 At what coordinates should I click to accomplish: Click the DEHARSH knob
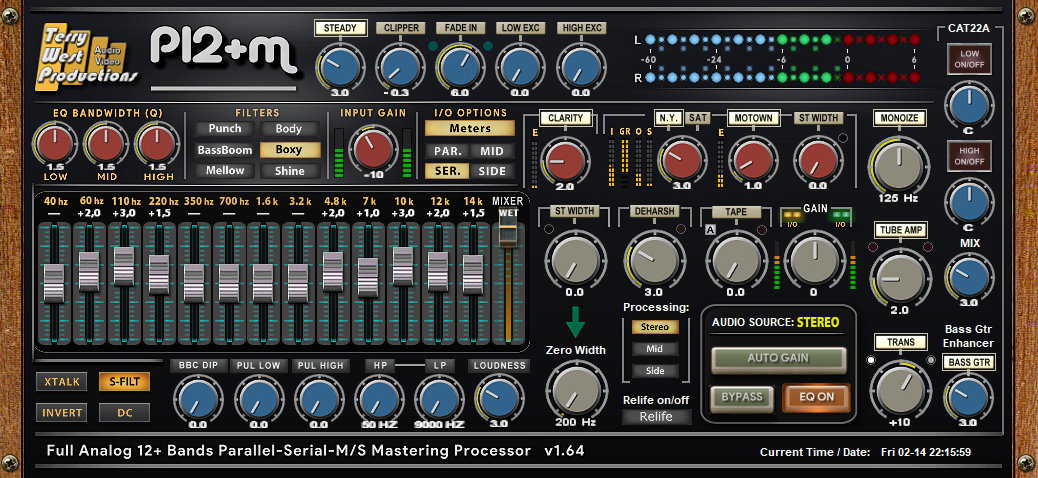click(x=654, y=261)
